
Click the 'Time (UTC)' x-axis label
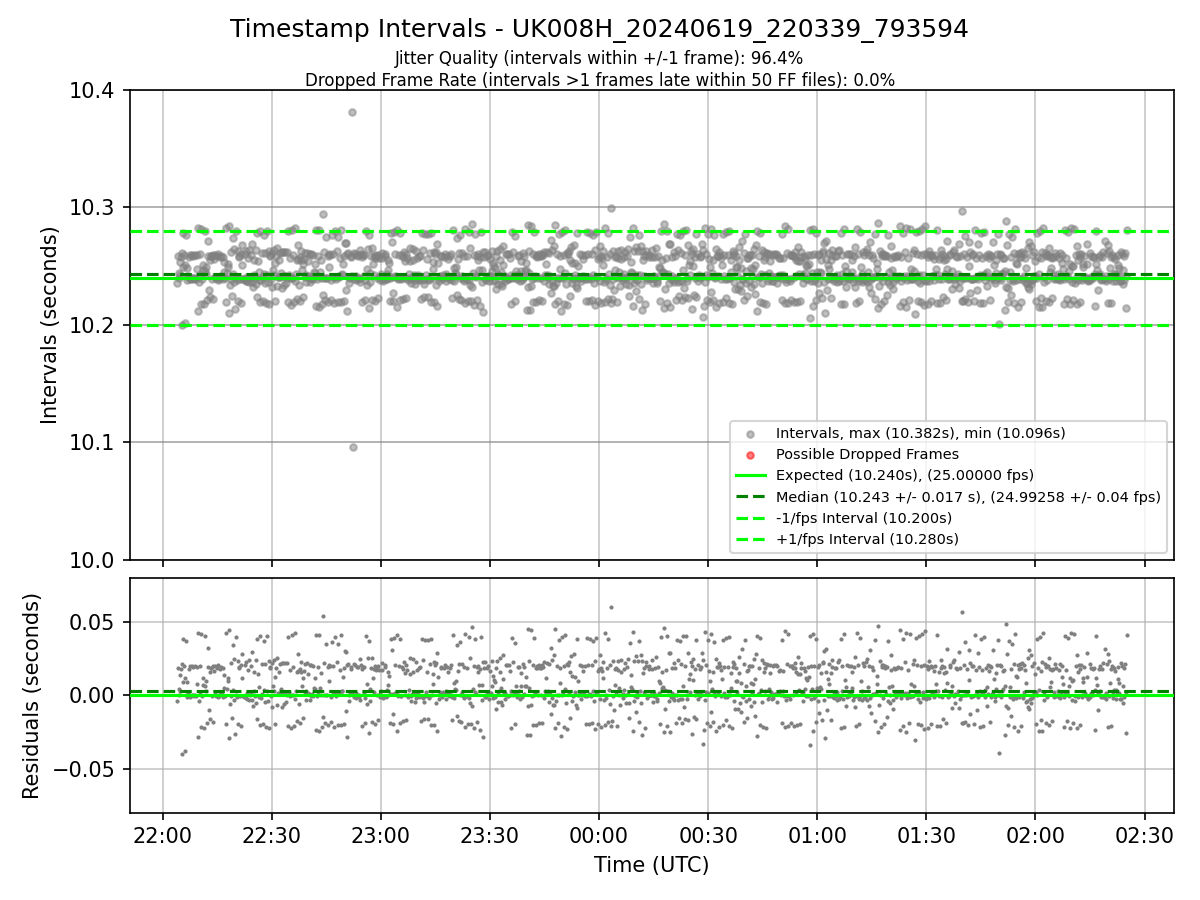(651, 865)
